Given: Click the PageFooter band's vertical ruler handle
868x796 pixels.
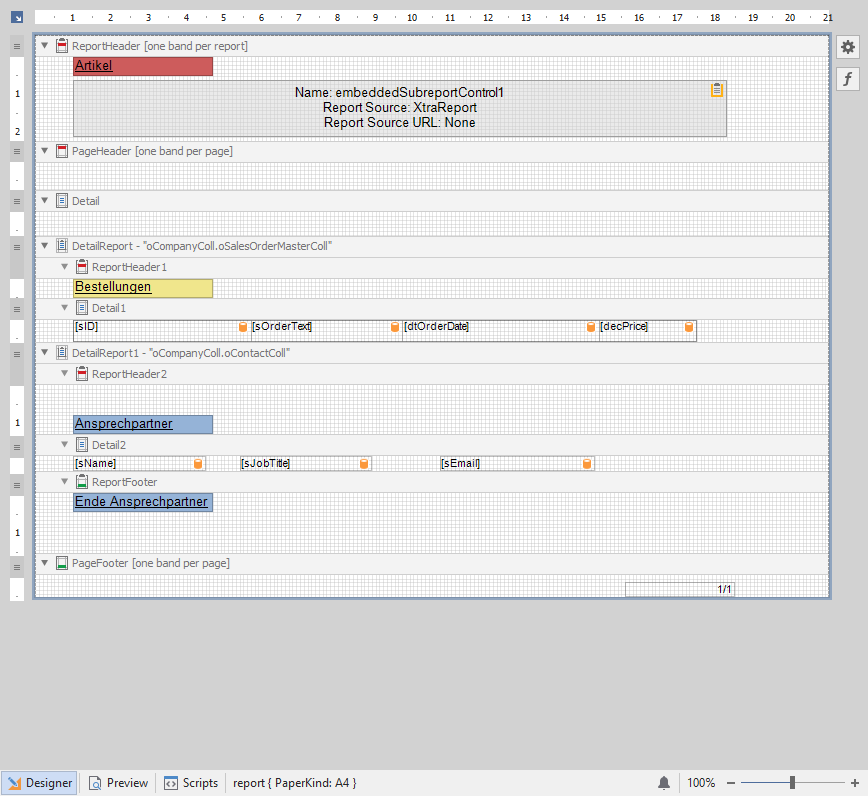Looking at the screenshot, I should (17, 567).
